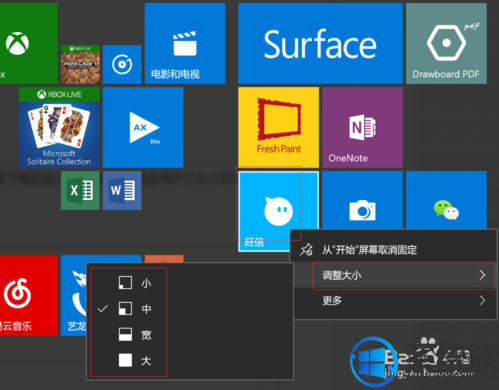Open the WeChat tile
The height and width of the screenshot is (390, 499).
446,200
